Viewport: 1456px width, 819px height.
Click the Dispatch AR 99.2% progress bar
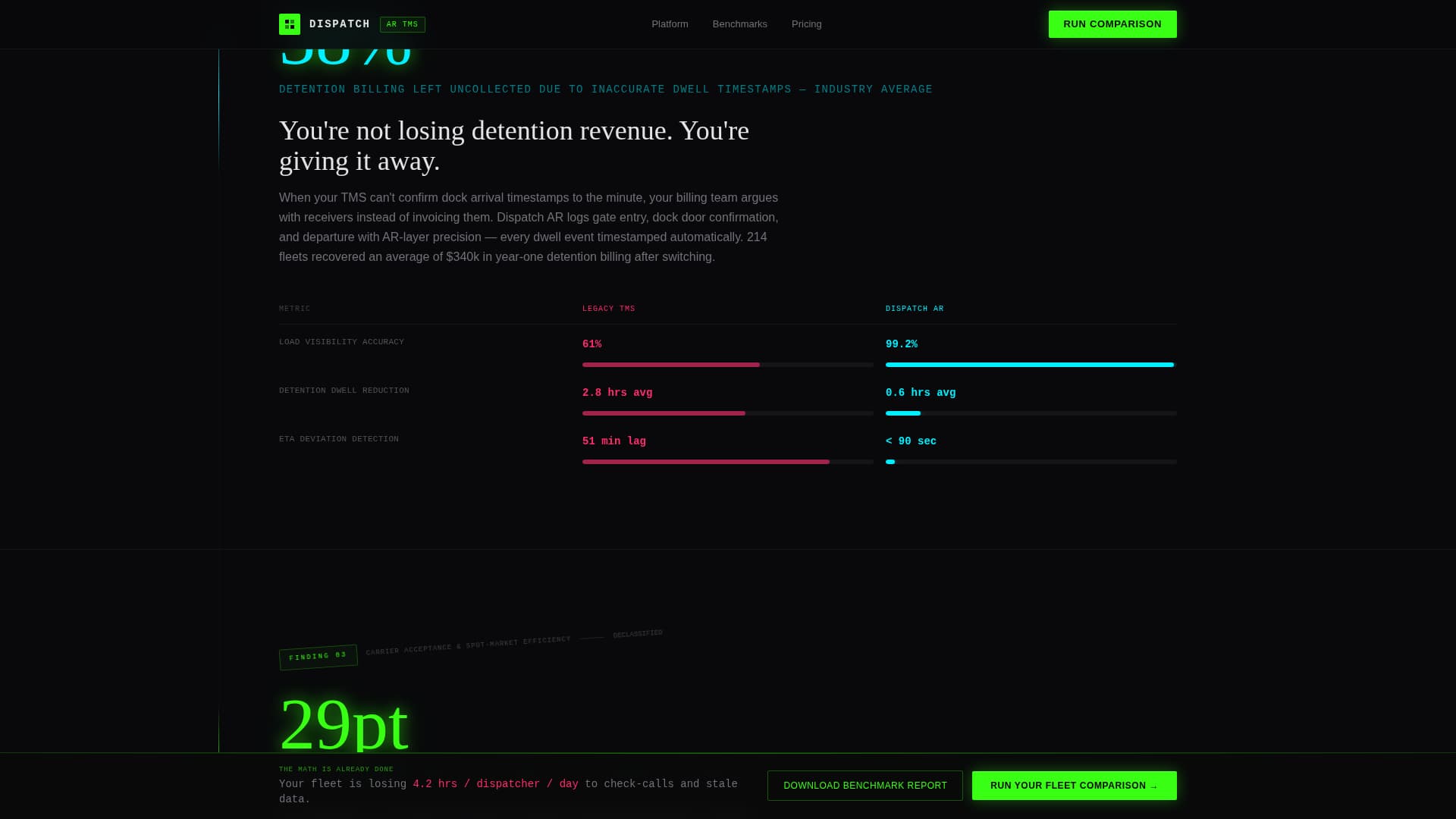click(1031, 365)
